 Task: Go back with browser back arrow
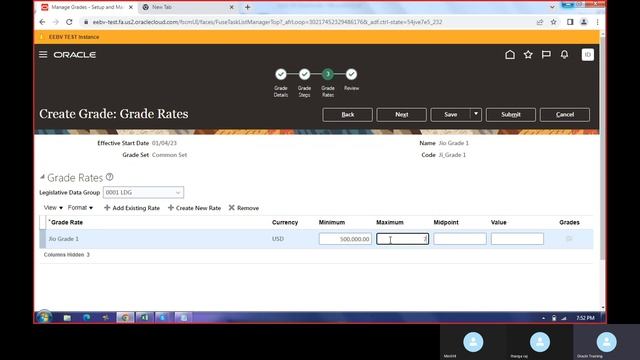tap(42, 22)
